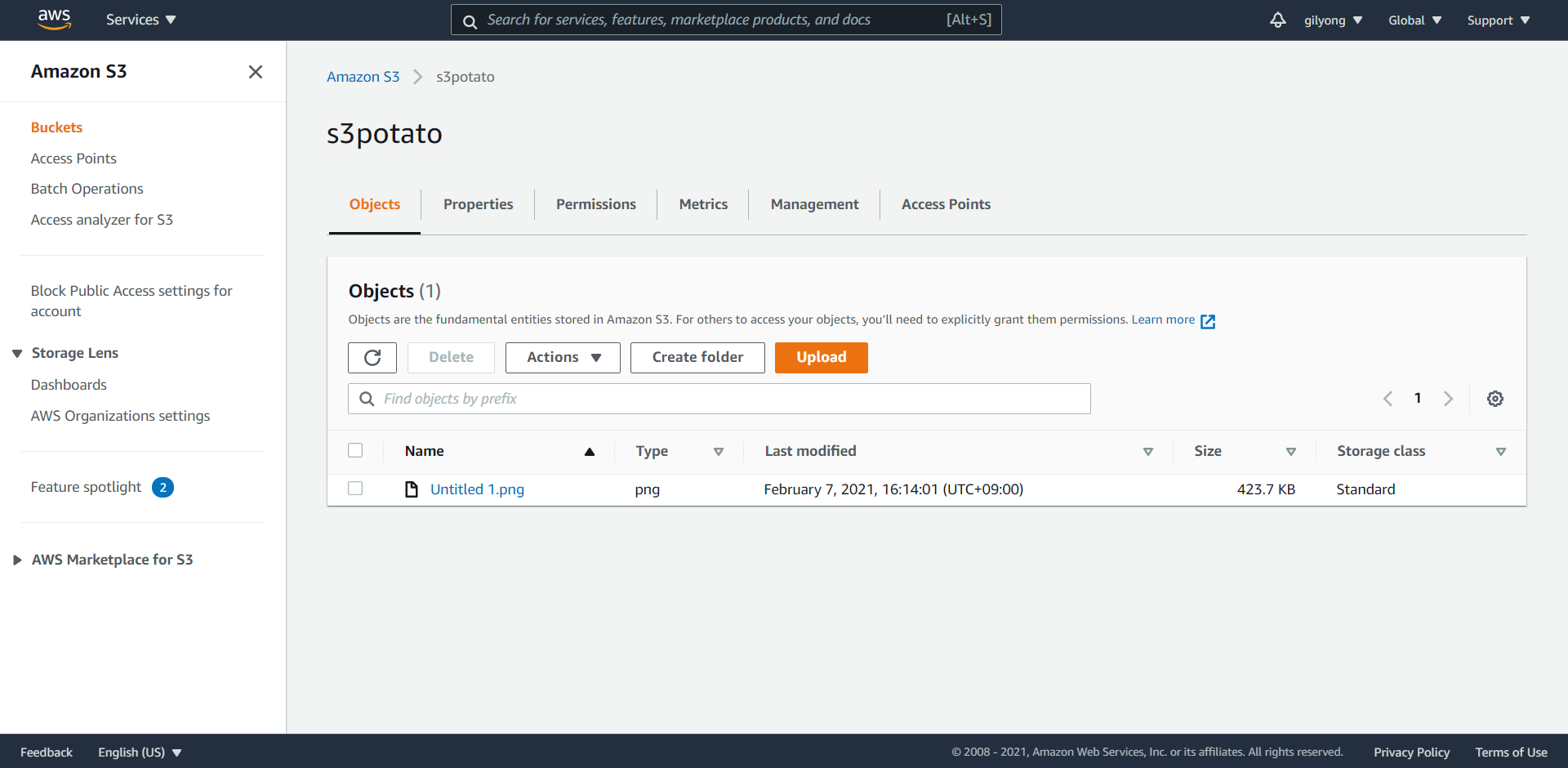Viewport: 1568px width, 768px height.
Task: Open the Actions dropdown button
Action: [x=563, y=358]
